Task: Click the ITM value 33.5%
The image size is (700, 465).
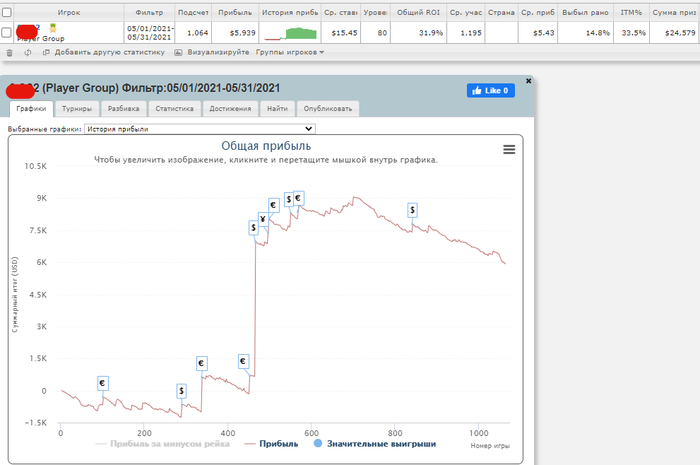Action: point(633,33)
